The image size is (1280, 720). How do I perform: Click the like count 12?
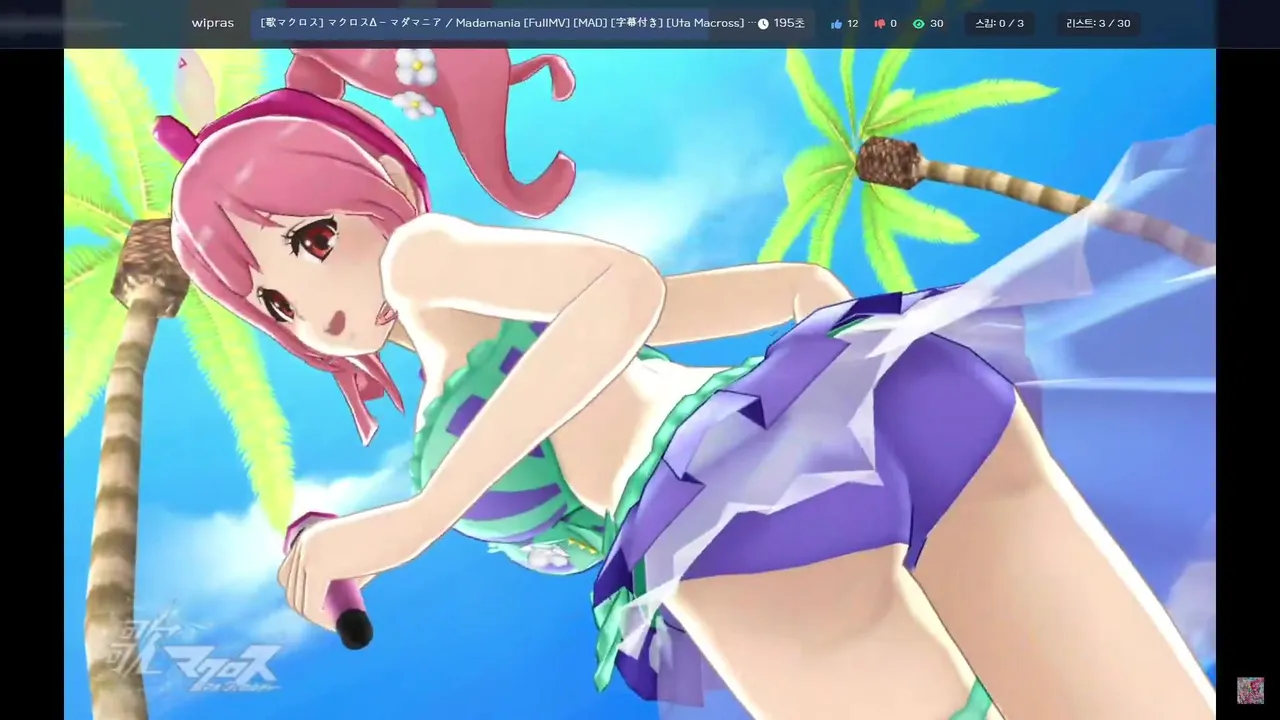click(x=852, y=24)
